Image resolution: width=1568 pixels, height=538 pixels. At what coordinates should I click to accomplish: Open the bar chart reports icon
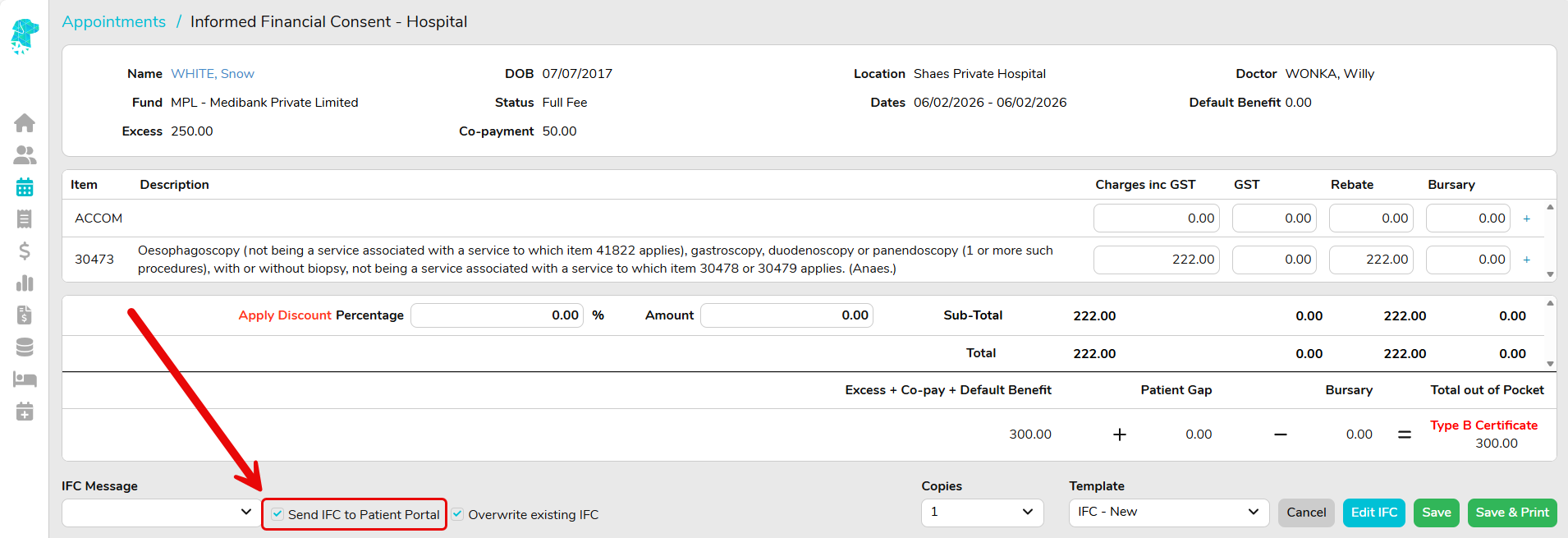[25, 283]
